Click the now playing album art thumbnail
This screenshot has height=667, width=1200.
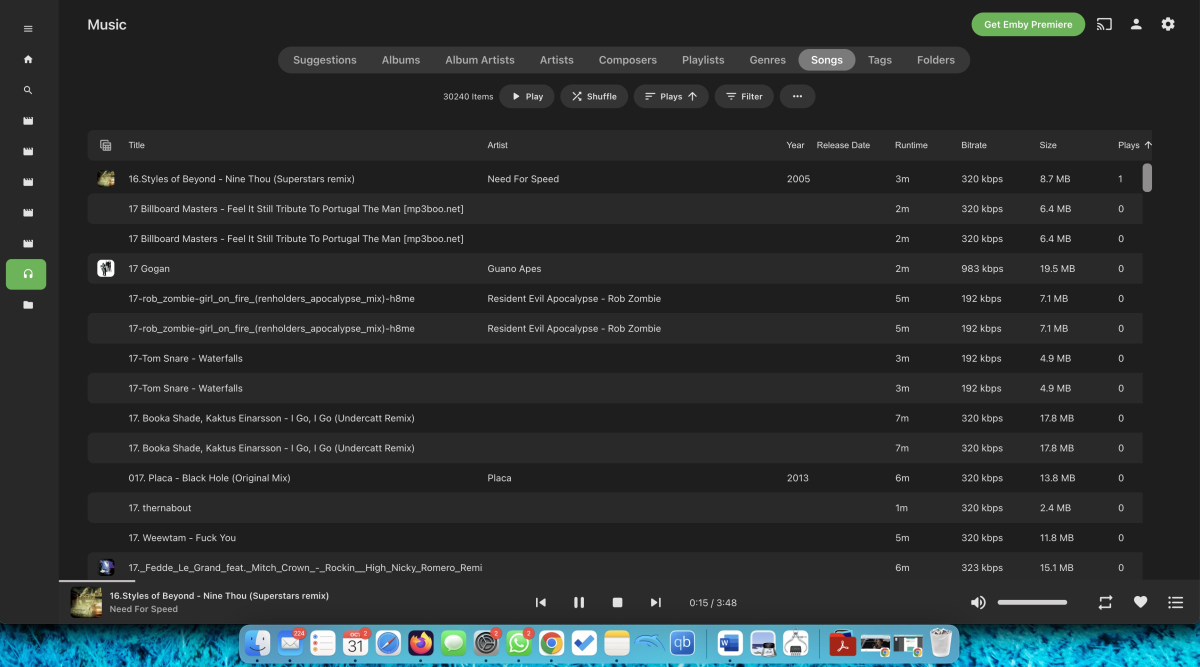(x=86, y=602)
